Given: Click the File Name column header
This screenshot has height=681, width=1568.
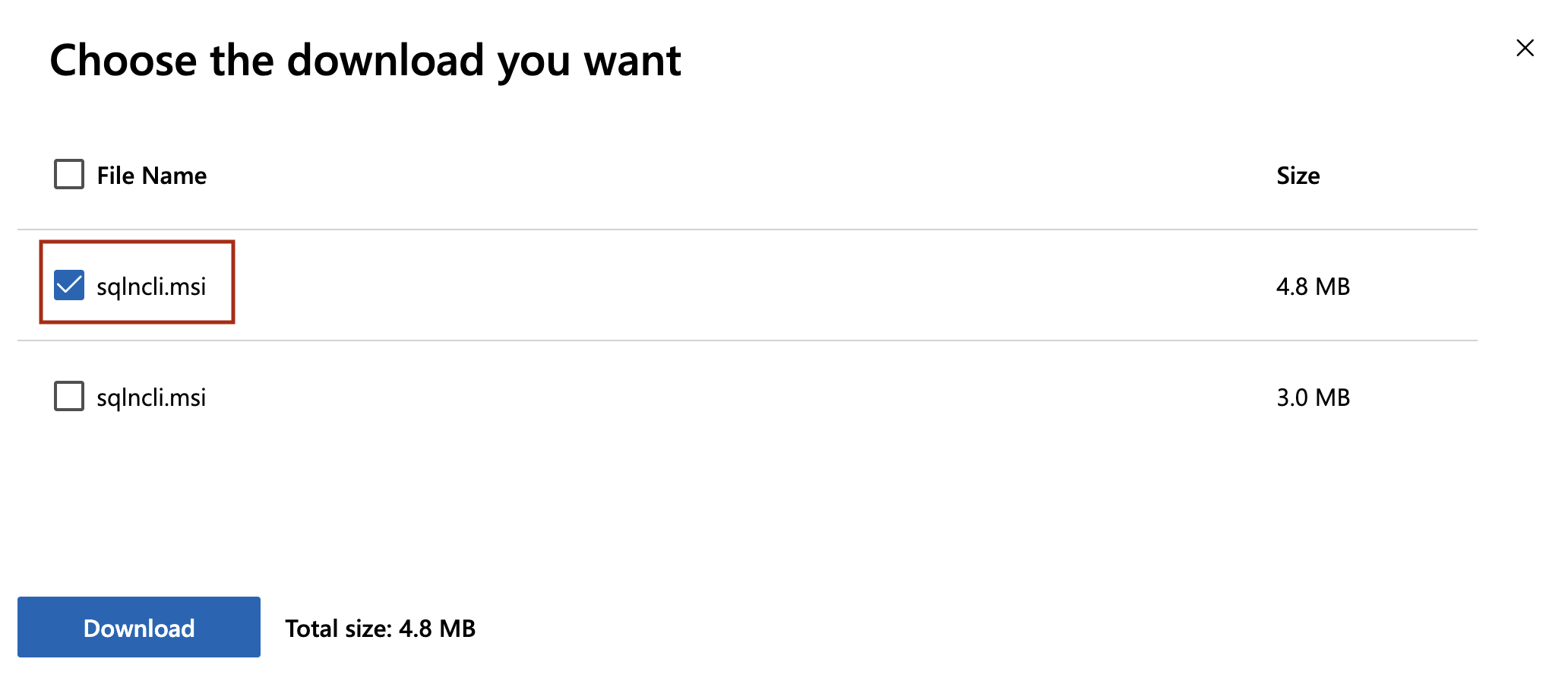Looking at the screenshot, I should tap(151, 176).
